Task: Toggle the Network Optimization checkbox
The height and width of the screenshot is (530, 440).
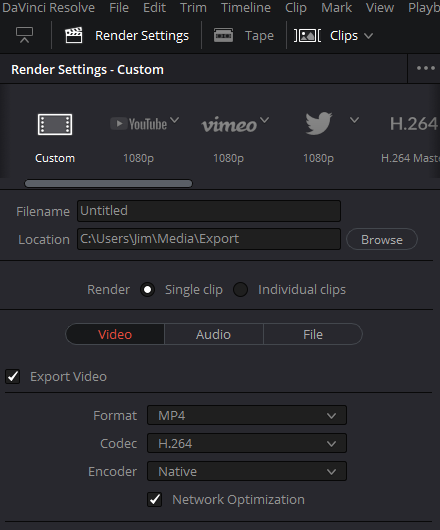Action: point(155,500)
